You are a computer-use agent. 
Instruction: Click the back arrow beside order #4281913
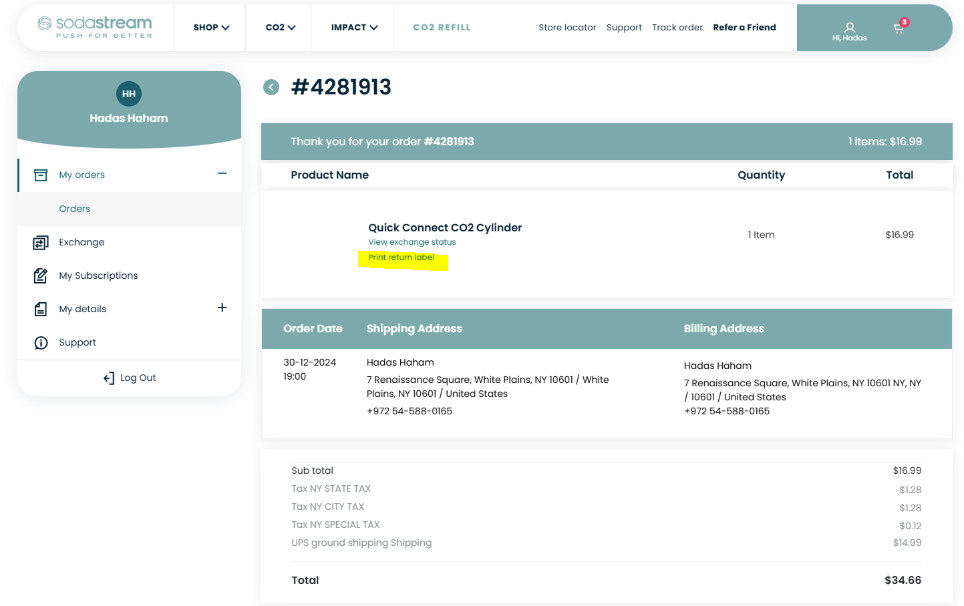[x=271, y=87]
